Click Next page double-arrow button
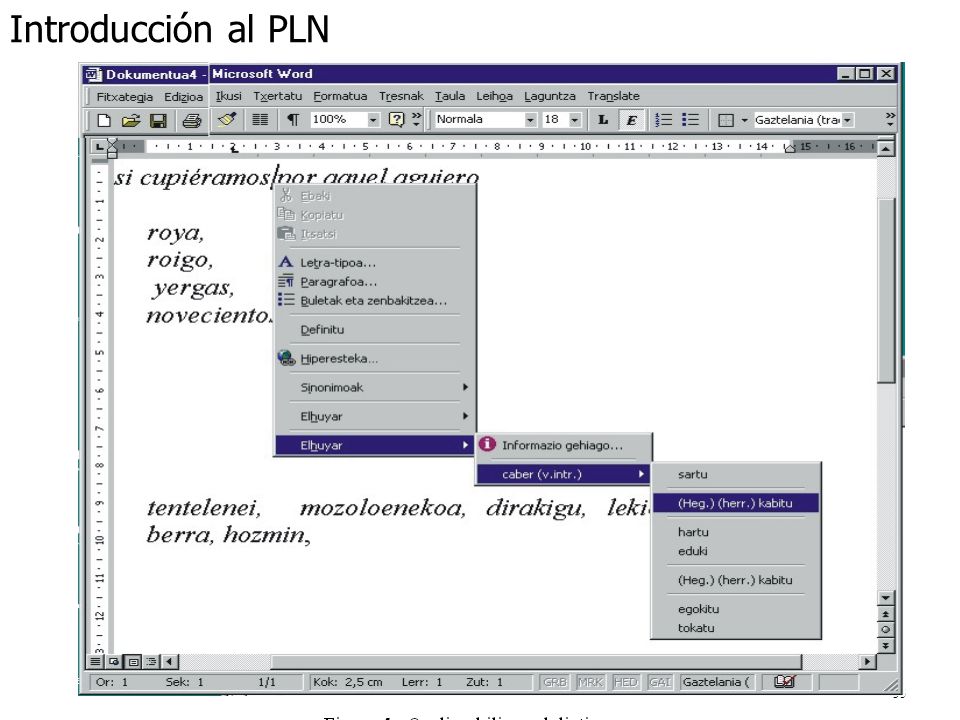This screenshot has height=720, width=960. [885, 645]
